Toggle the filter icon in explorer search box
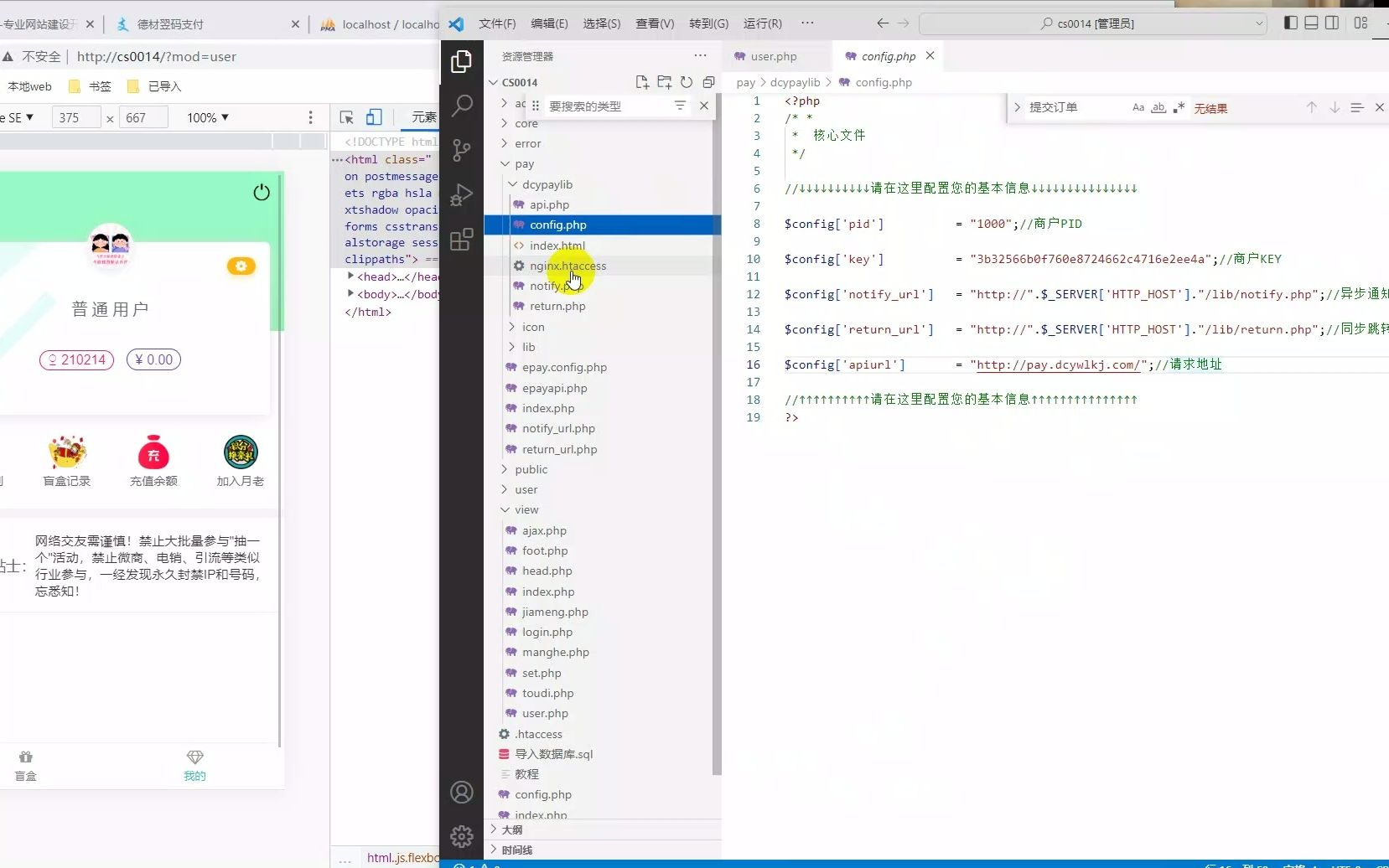This screenshot has width=1389, height=868. click(x=680, y=106)
